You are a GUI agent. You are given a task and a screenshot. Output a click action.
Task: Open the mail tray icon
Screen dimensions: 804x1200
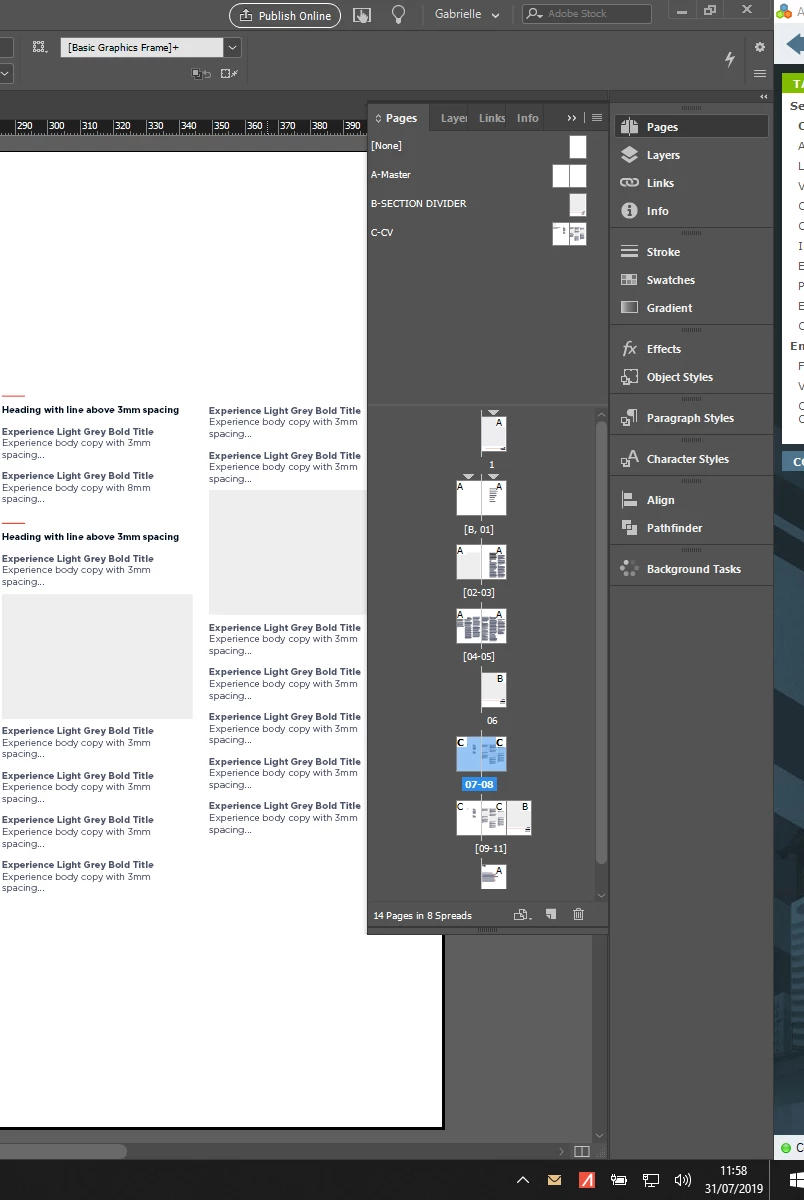click(x=555, y=1180)
